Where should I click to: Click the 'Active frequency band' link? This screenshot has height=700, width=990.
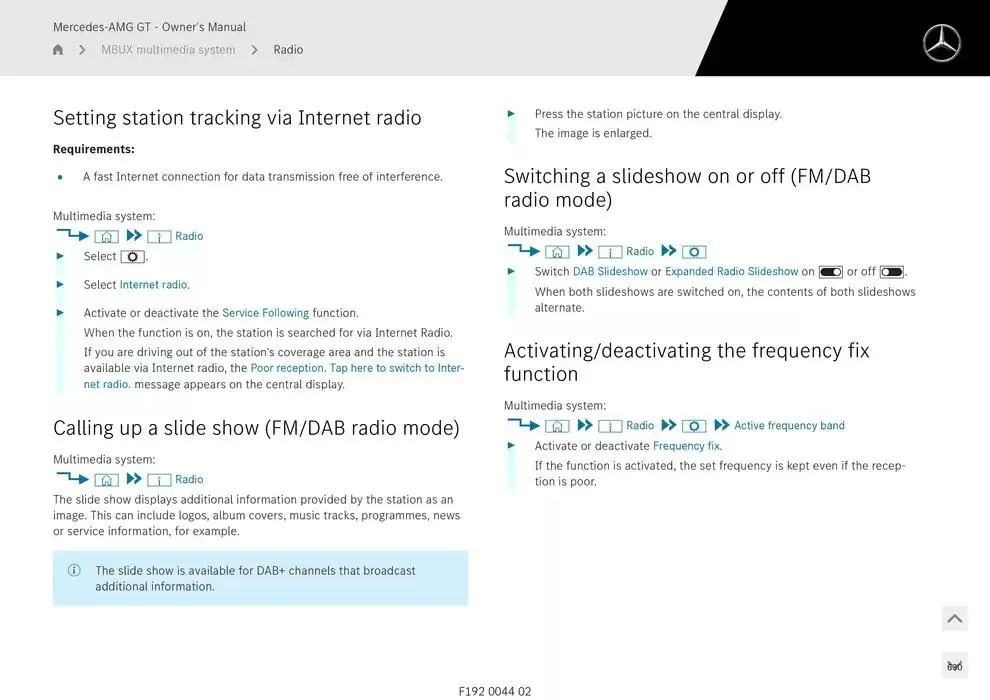[x=789, y=426]
